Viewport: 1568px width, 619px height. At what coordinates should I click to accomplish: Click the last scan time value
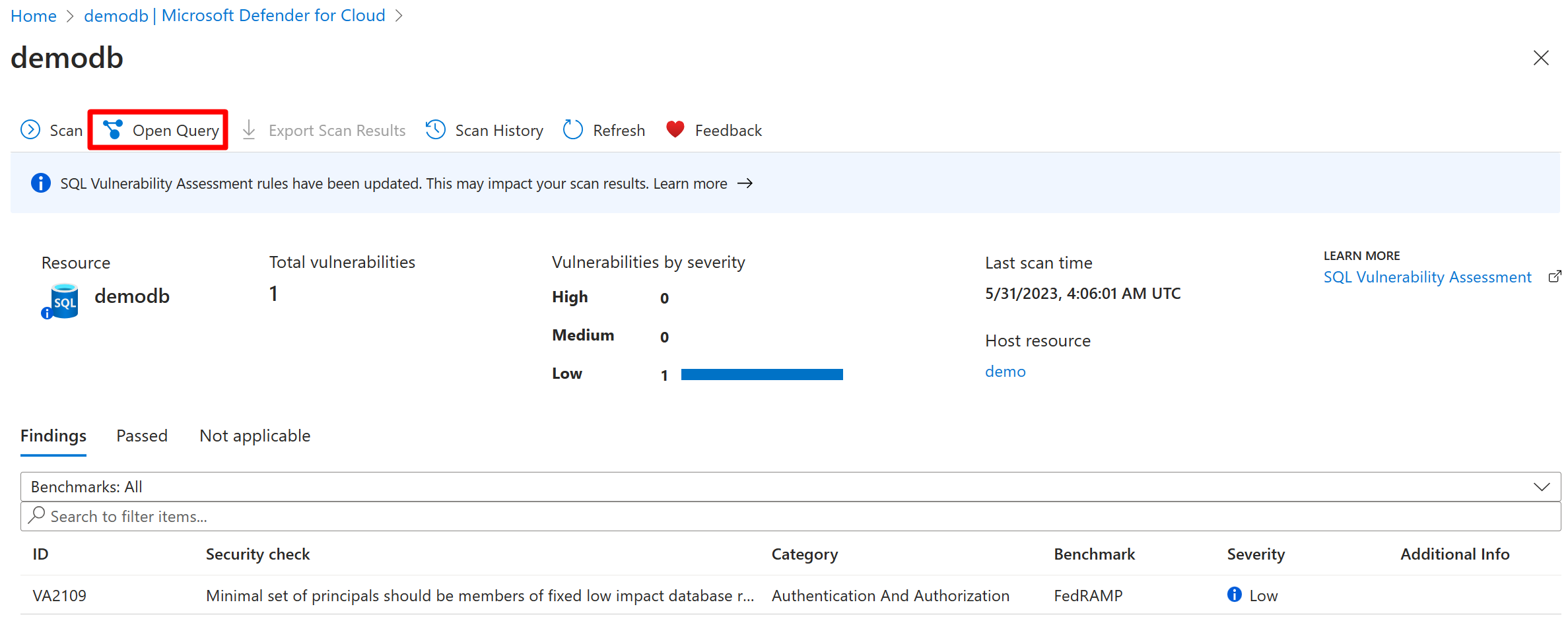1083,294
